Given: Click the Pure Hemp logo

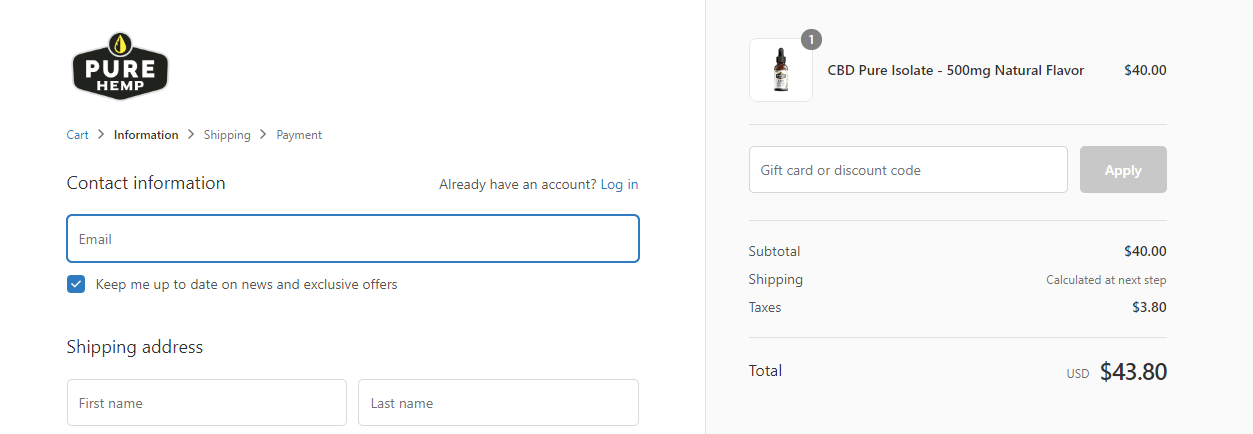Looking at the screenshot, I should 120,67.
